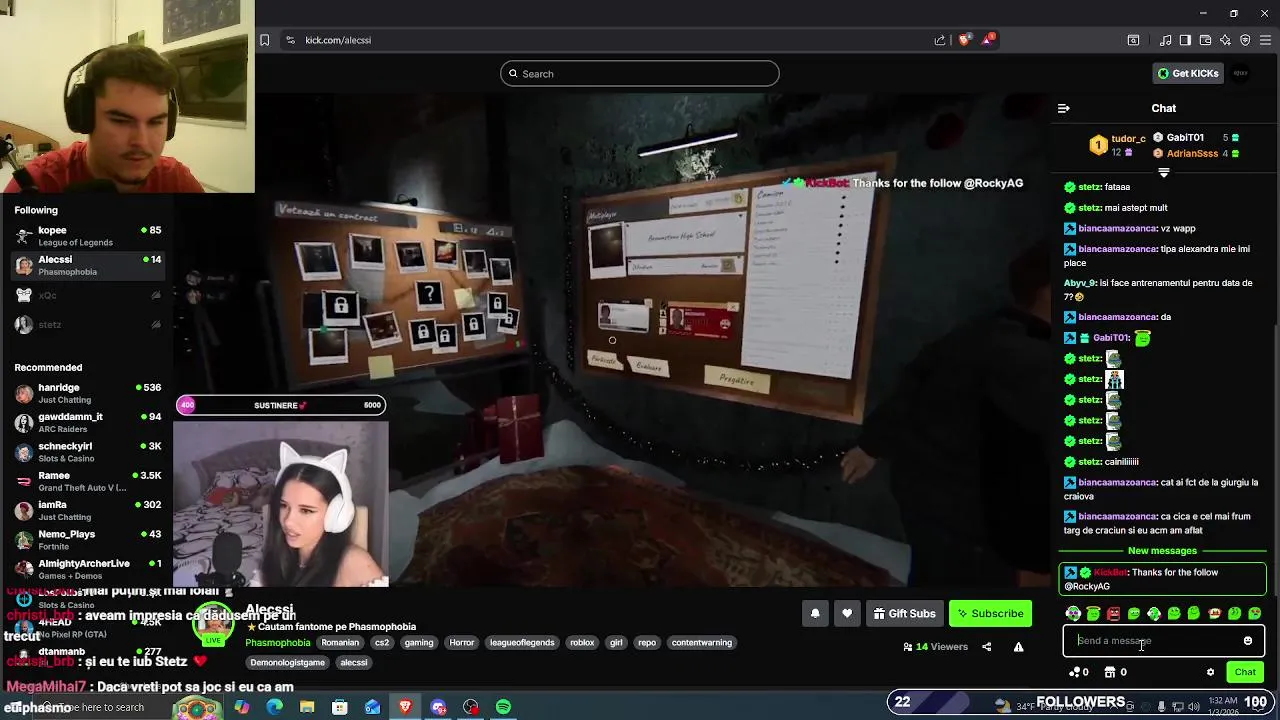1280x720 pixels.
Task: Click the stream video player
Action: point(614,340)
